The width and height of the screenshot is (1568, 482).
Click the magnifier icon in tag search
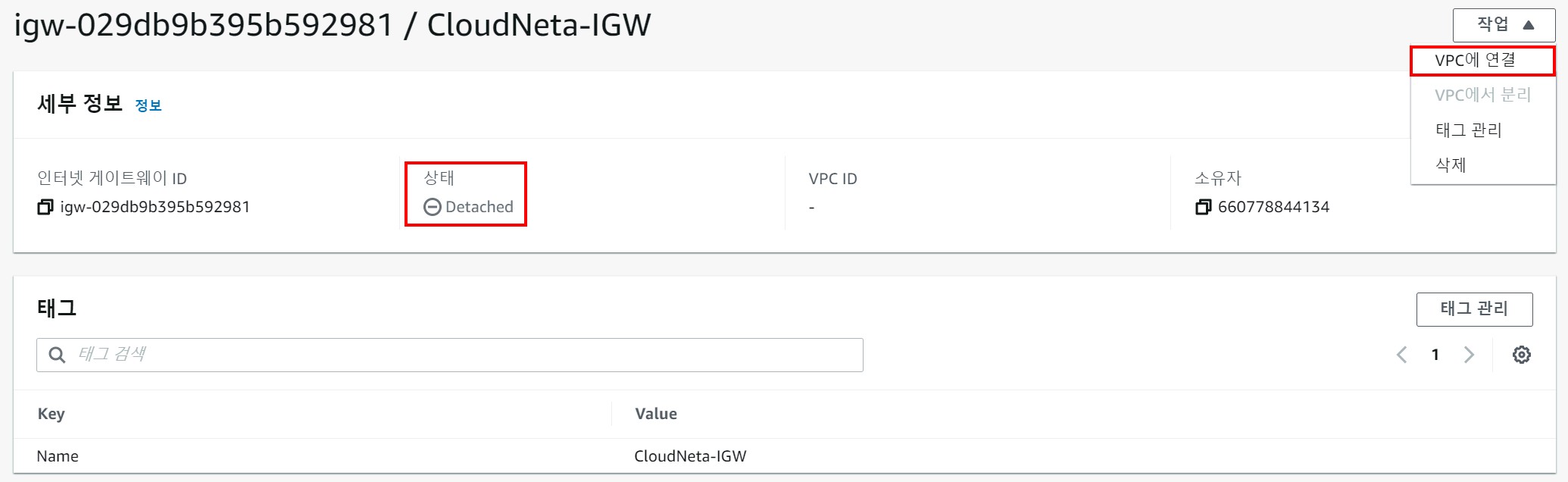point(57,355)
